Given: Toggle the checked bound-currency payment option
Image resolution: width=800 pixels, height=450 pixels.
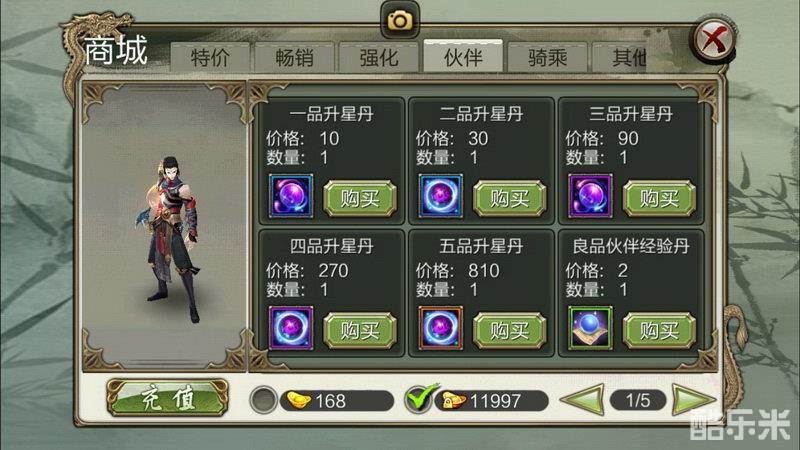Looking at the screenshot, I should point(419,400).
